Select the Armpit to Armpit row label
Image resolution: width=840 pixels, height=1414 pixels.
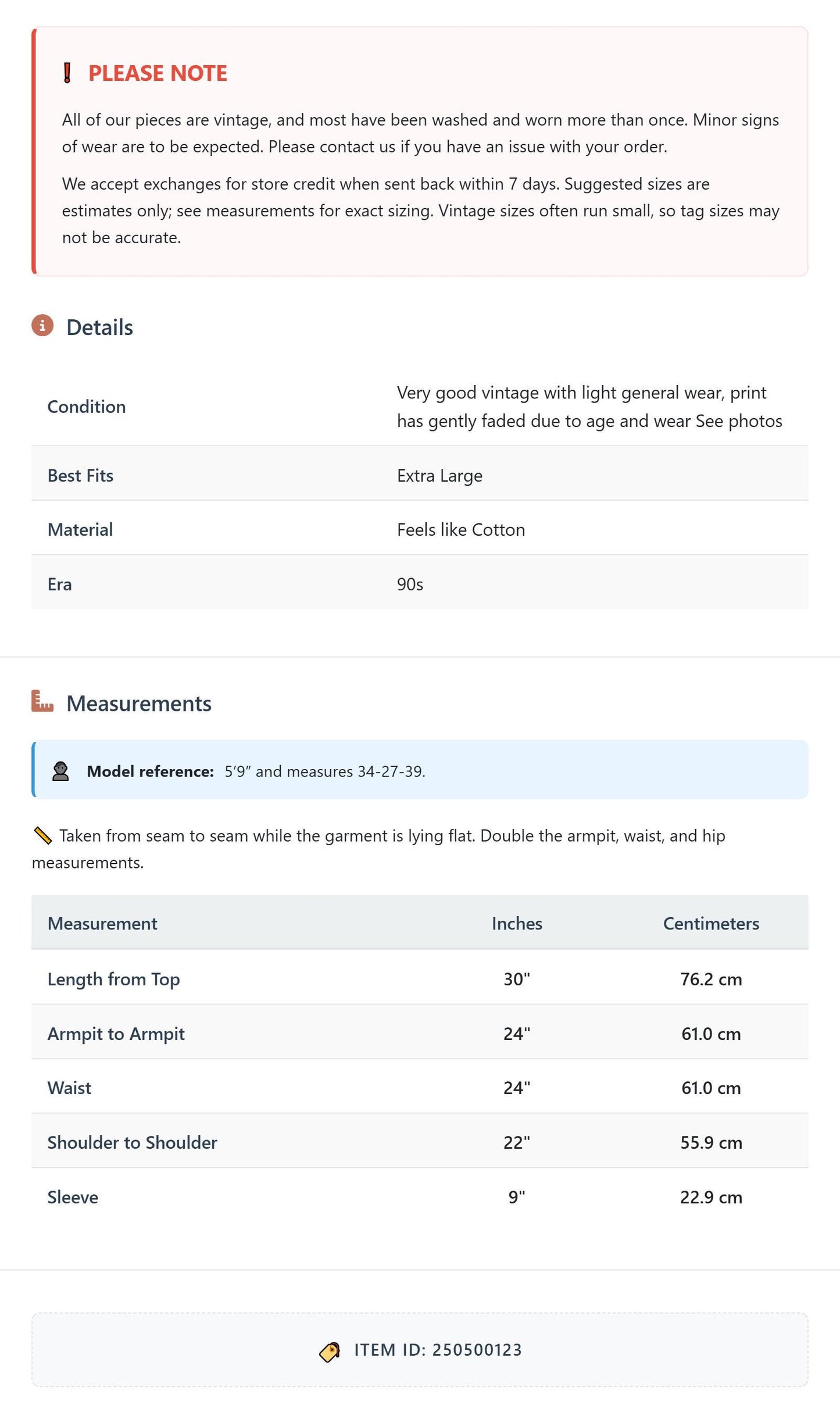point(116,1034)
